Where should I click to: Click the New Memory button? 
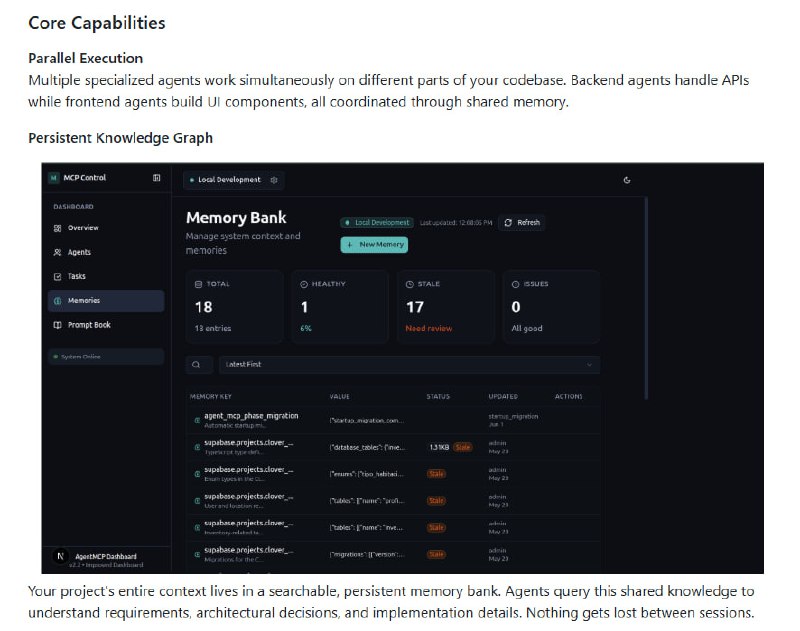(x=373, y=244)
